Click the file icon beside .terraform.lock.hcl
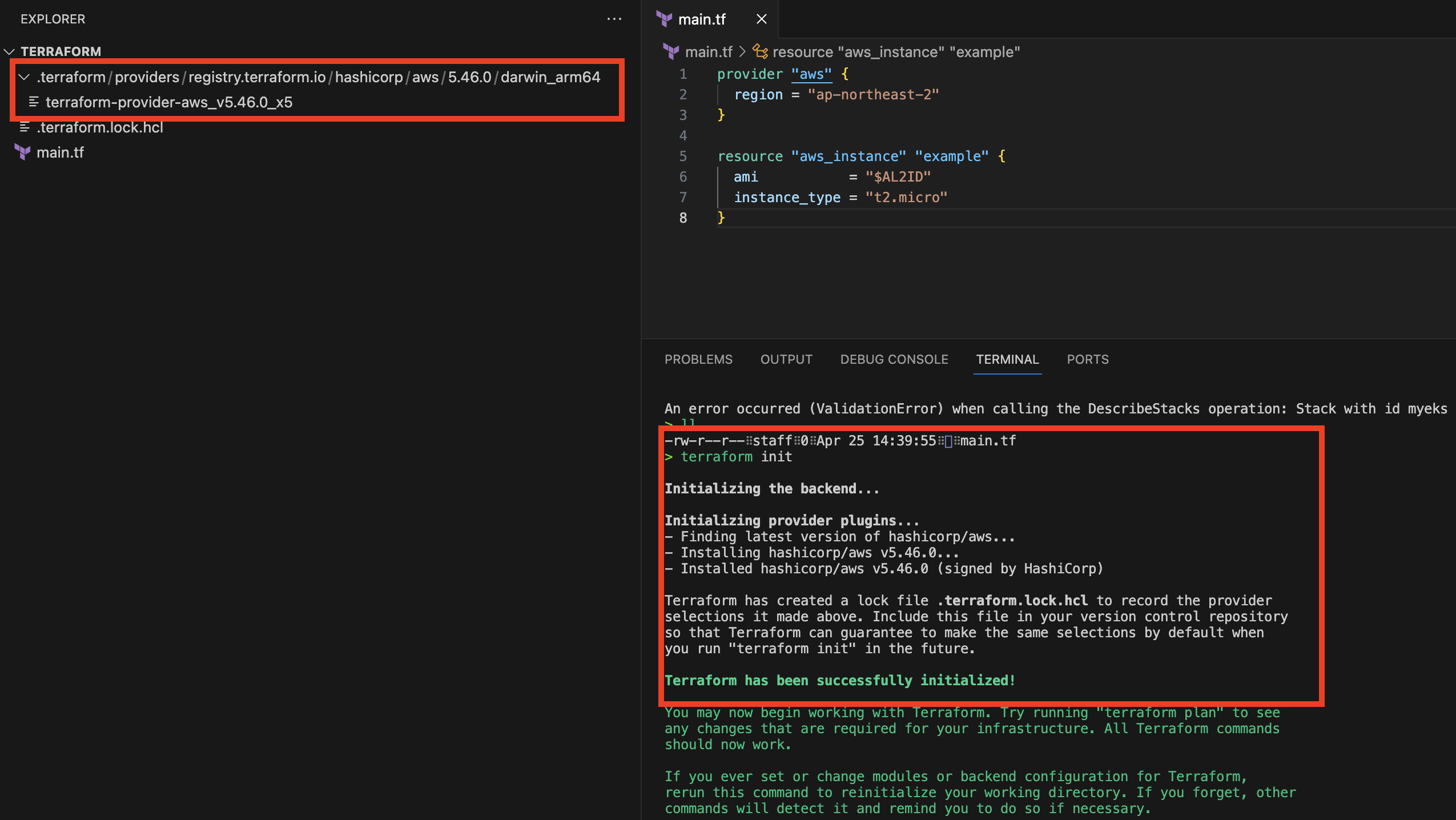Image resolution: width=1456 pixels, height=820 pixels. 25,127
